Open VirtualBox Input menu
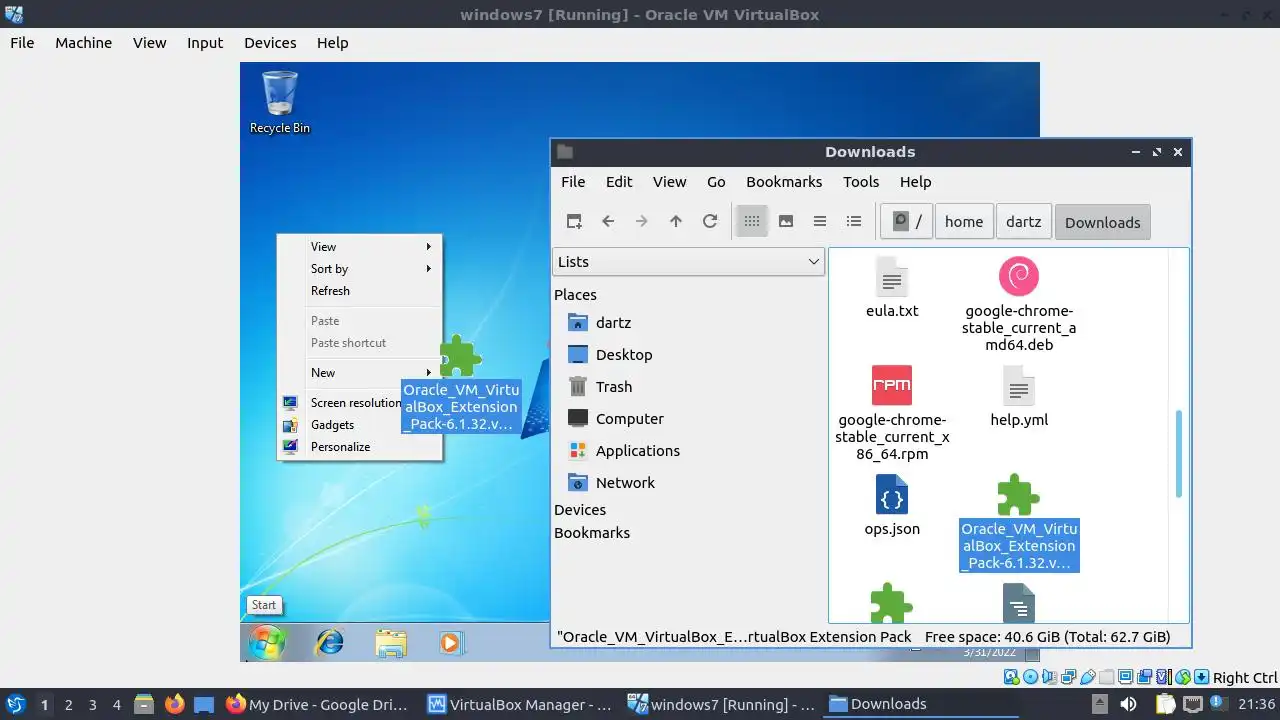This screenshot has width=1280, height=720. tap(205, 43)
